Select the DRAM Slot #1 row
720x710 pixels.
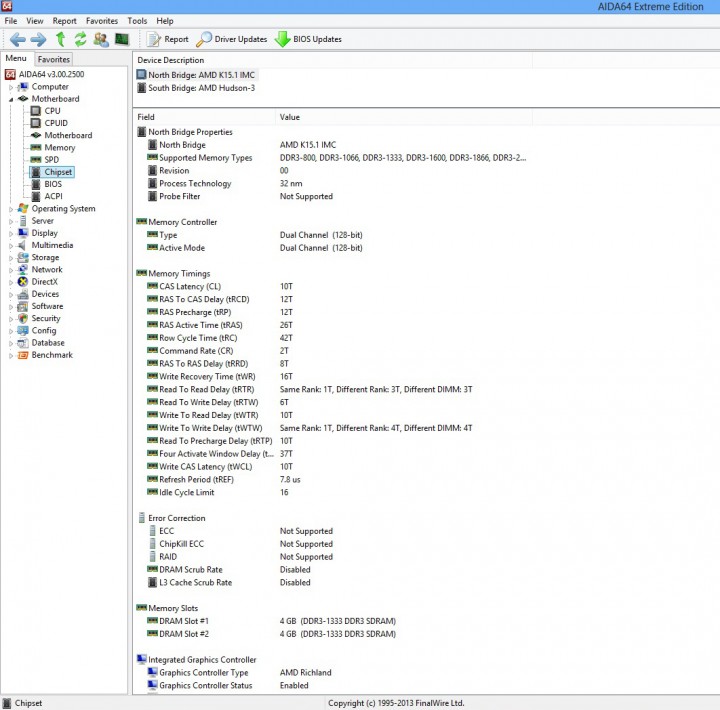[x=271, y=621]
